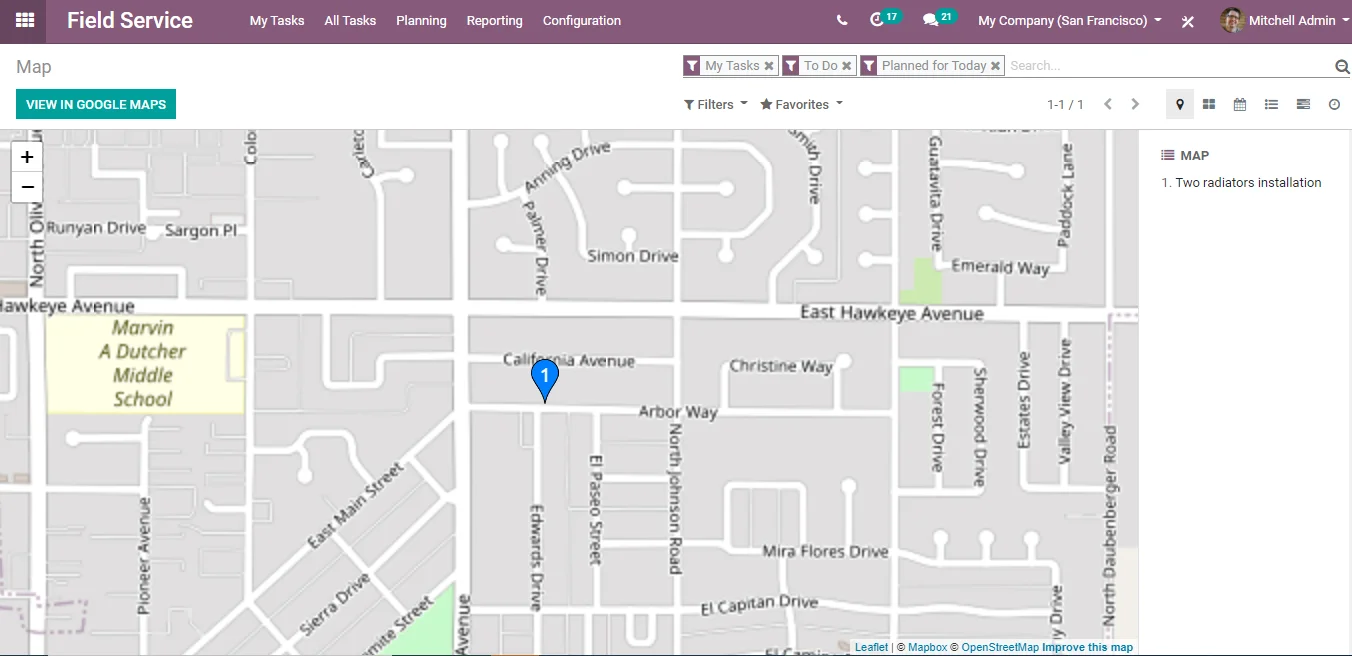This screenshot has height=656, width=1352.
Task: Switch to calendar view
Action: point(1240,104)
